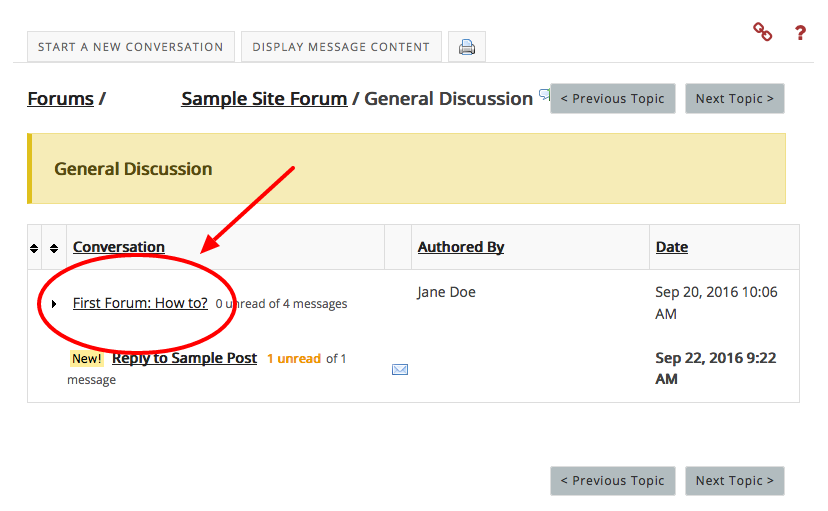Click bottom Next Topic button
Screen dimensions: 828x511
[735, 481]
